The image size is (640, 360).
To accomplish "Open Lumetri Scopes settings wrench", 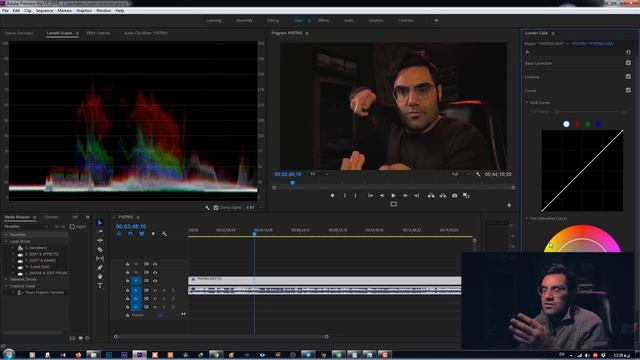I will pos(207,208).
